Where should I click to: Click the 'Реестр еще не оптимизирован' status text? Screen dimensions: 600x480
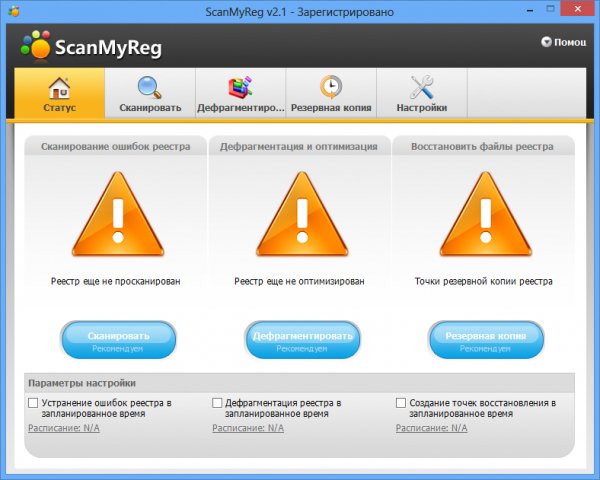pyautogui.click(x=299, y=281)
